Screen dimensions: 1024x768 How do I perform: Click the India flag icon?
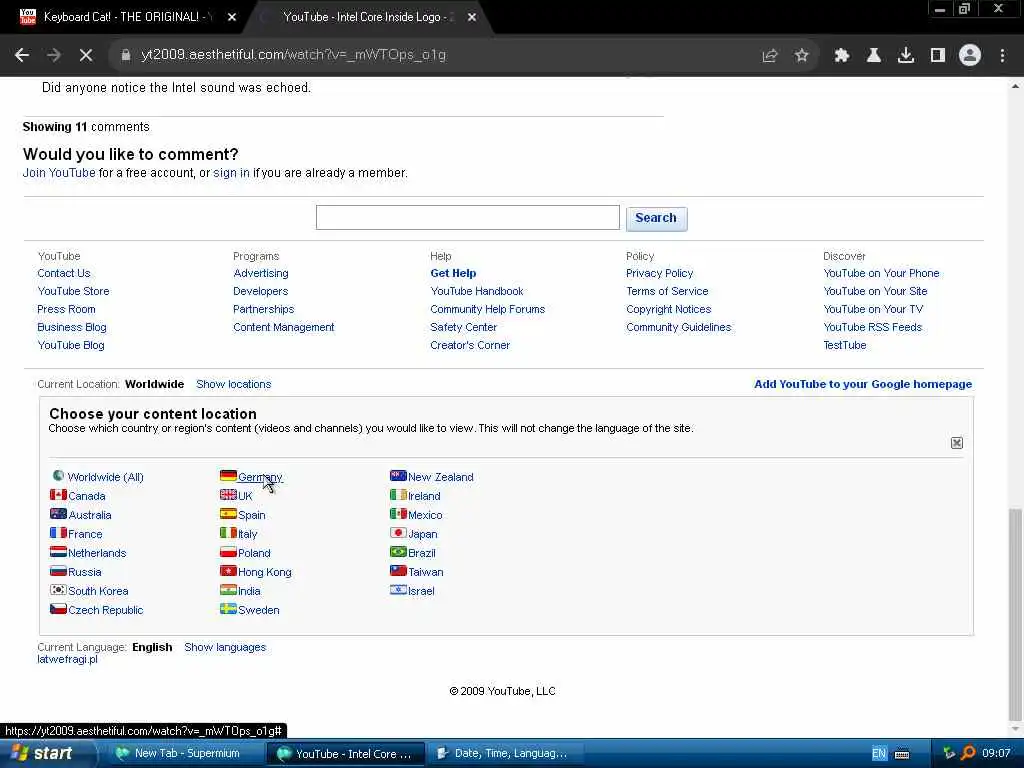(x=228, y=590)
